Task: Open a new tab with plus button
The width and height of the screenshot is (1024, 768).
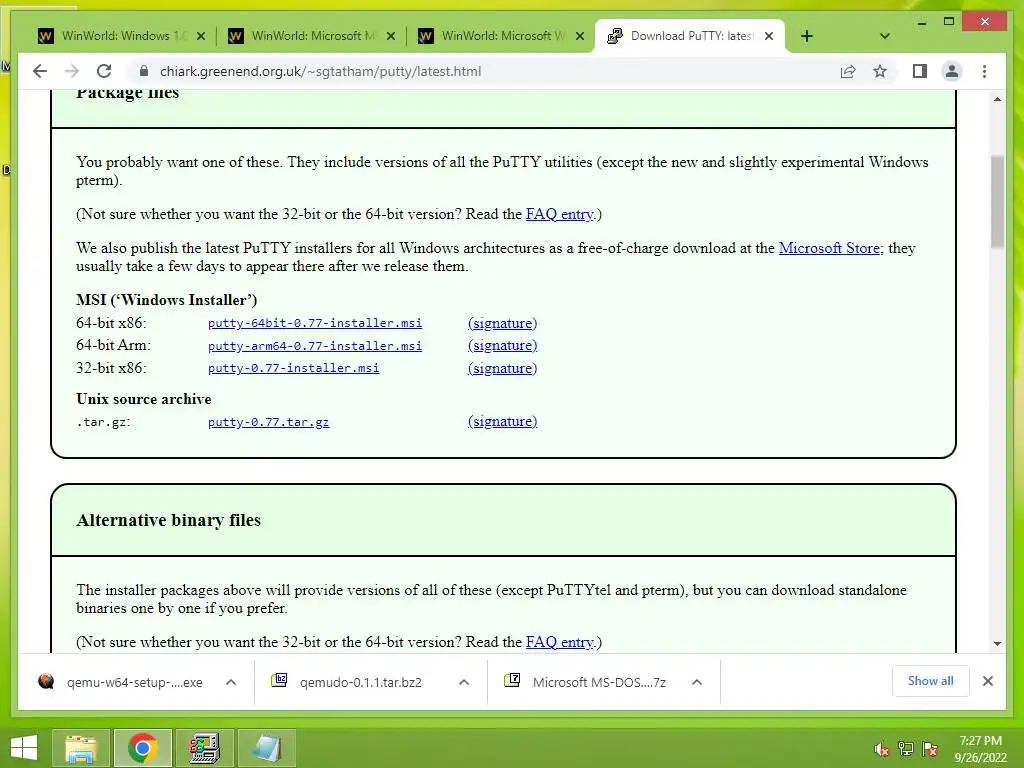Action: click(x=807, y=36)
